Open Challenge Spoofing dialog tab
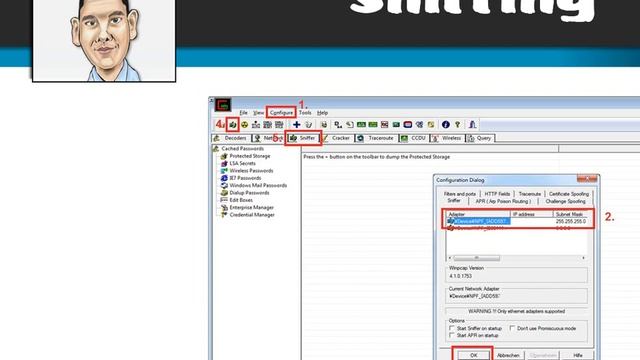The height and width of the screenshot is (360, 640). point(565,201)
